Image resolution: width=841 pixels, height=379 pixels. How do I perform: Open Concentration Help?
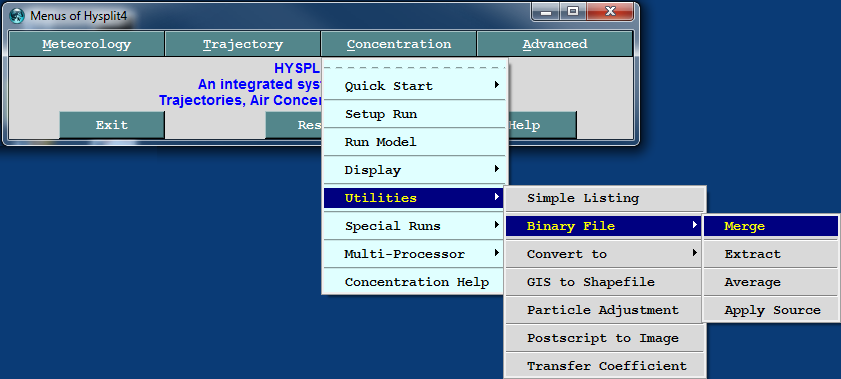415,281
